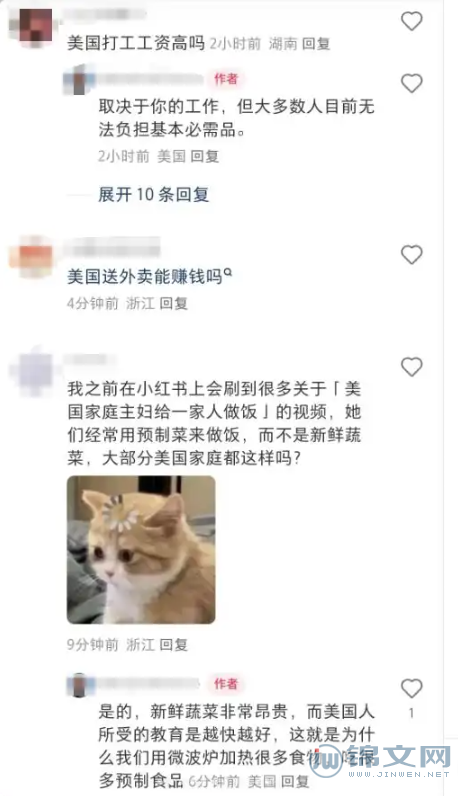Viewport: 458px width, 796px height.
Task: Open the author's avatar on the bottom reply
Action: pos(80,685)
